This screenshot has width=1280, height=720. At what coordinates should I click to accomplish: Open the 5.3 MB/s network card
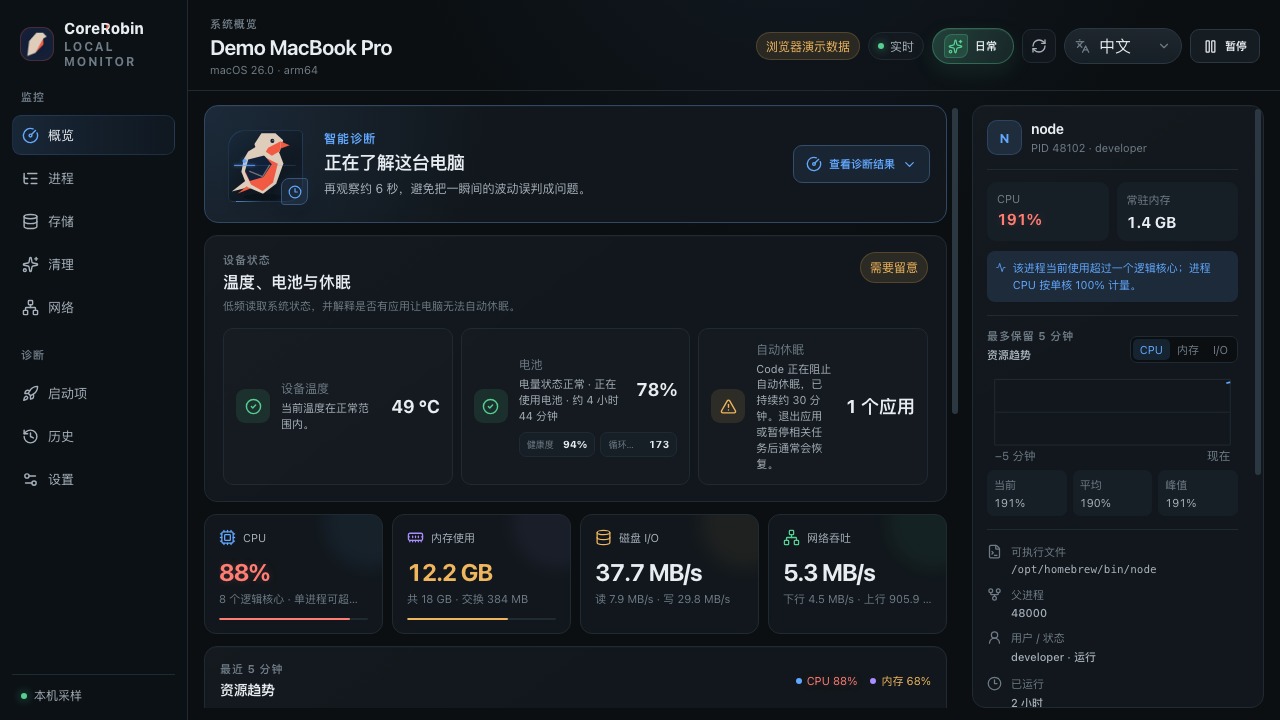(x=857, y=574)
